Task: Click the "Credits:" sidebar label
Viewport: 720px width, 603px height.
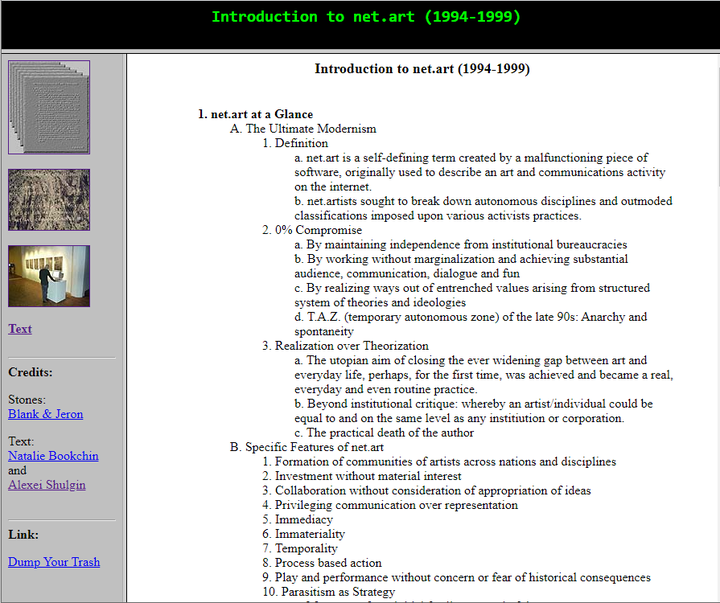Action: click(32, 372)
